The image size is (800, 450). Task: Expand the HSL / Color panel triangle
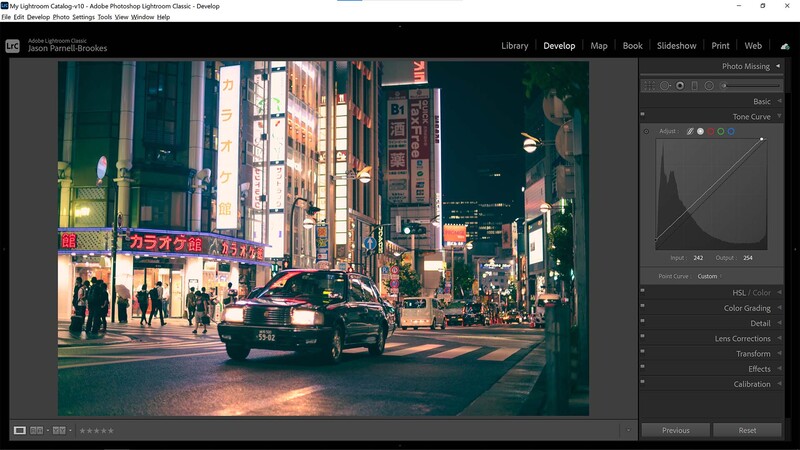tap(779, 292)
